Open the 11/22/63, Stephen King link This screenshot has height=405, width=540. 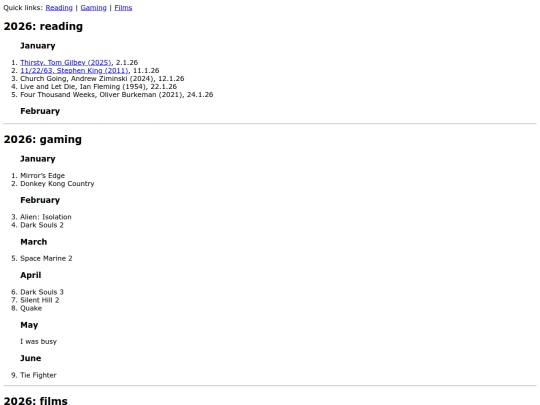pyautogui.click(x=74, y=71)
